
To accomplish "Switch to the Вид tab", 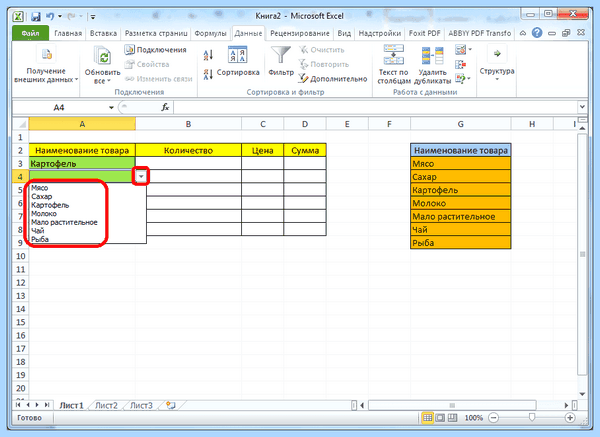I will (344, 33).
